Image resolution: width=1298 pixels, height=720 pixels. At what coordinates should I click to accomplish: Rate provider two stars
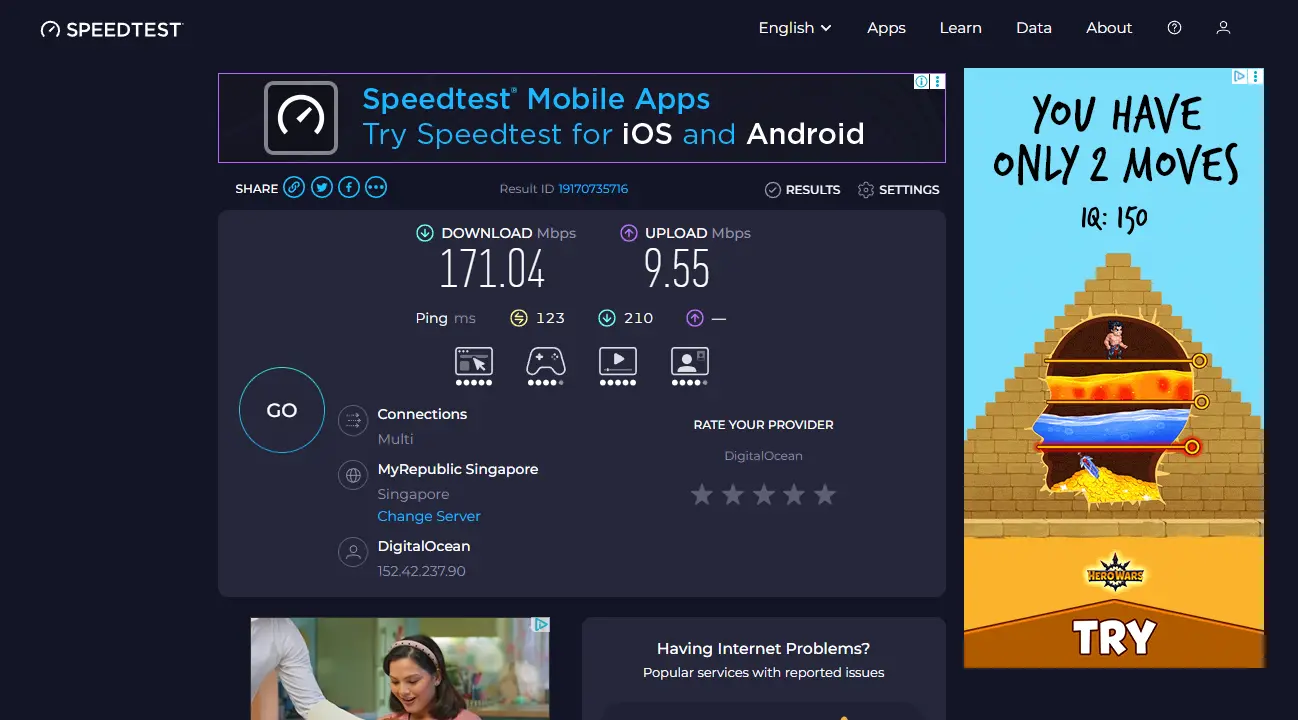point(733,494)
